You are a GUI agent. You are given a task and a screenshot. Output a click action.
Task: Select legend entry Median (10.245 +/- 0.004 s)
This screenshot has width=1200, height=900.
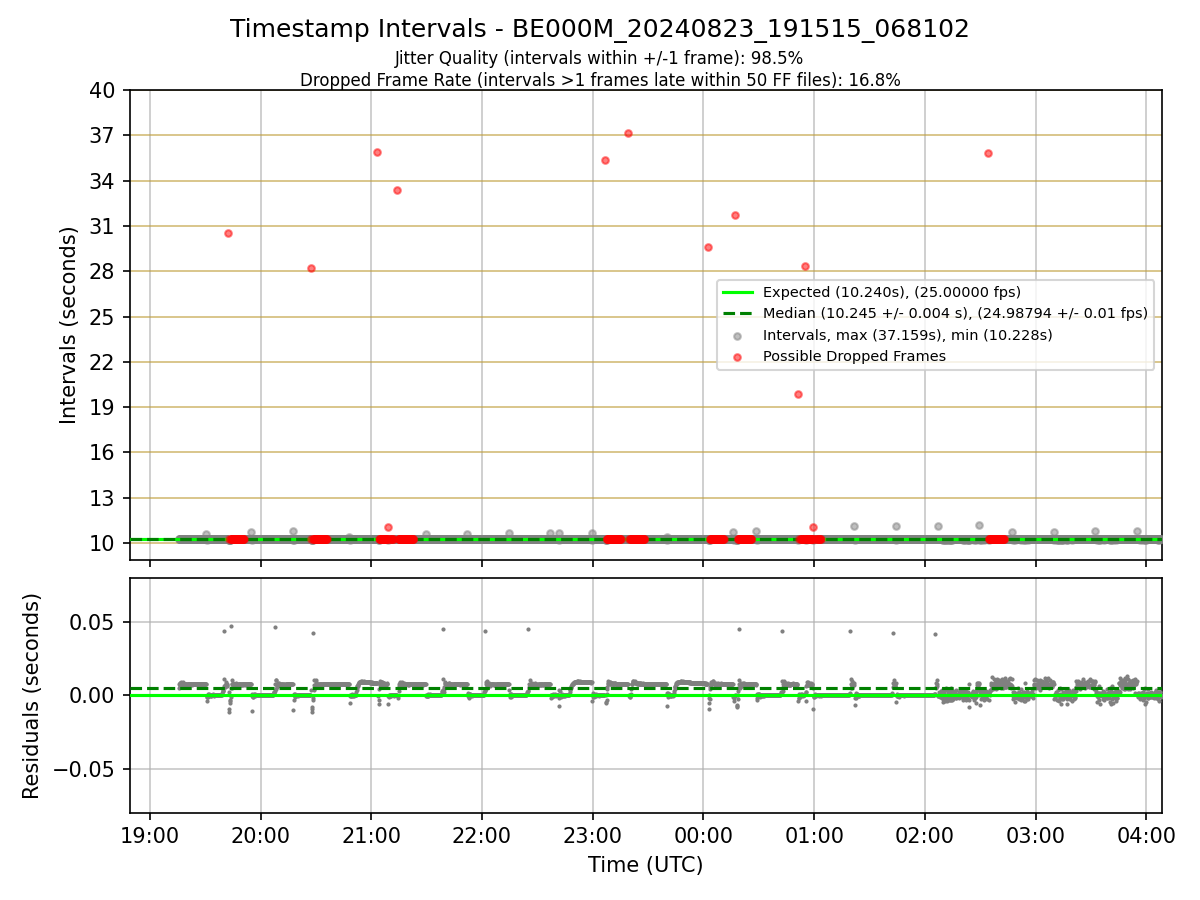coord(955,314)
